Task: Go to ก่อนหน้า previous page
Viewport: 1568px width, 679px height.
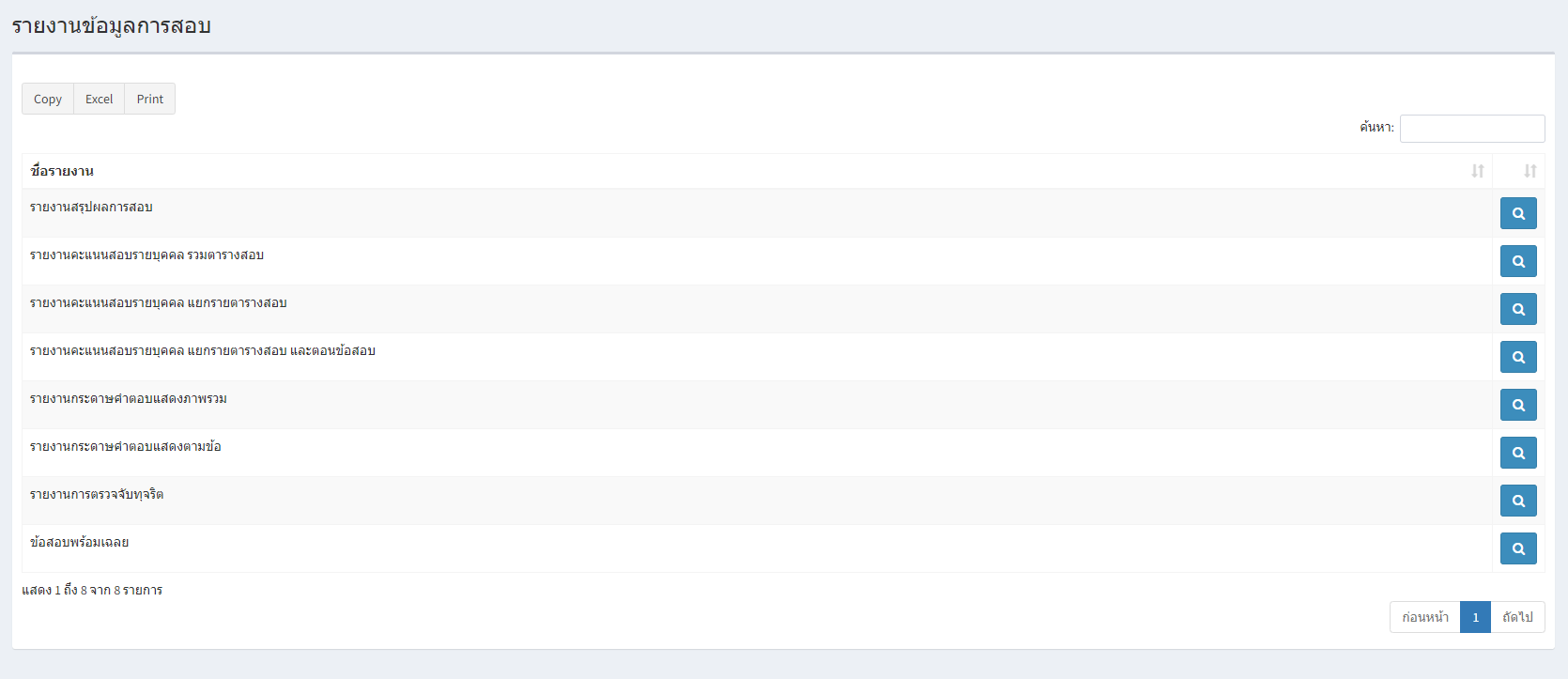Action: tap(1425, 617)
